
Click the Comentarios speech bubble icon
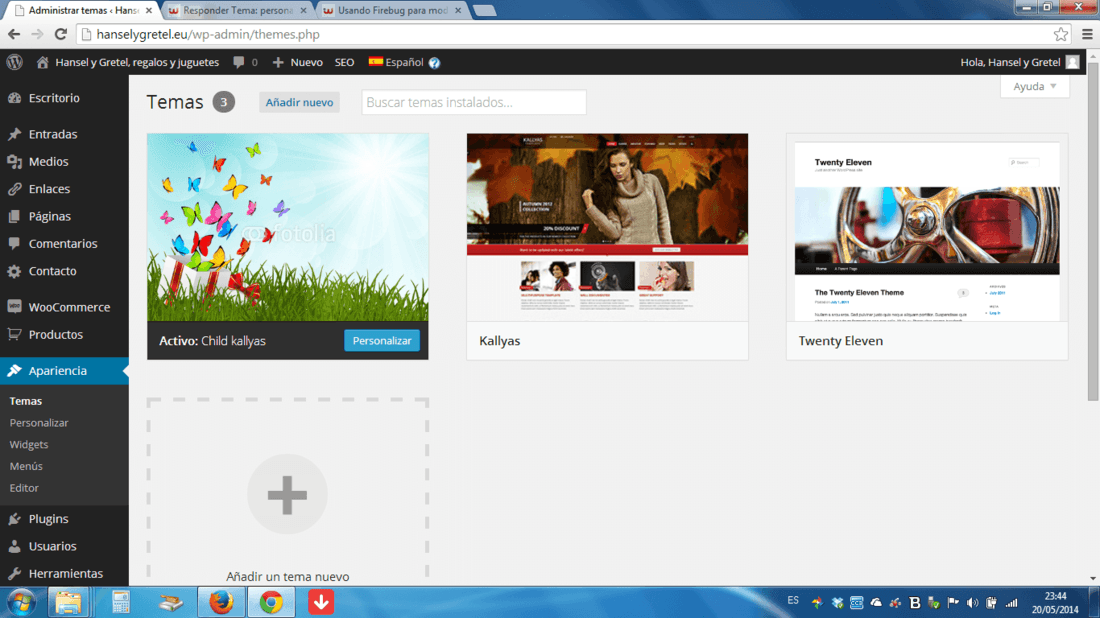[x=14, y=243]
